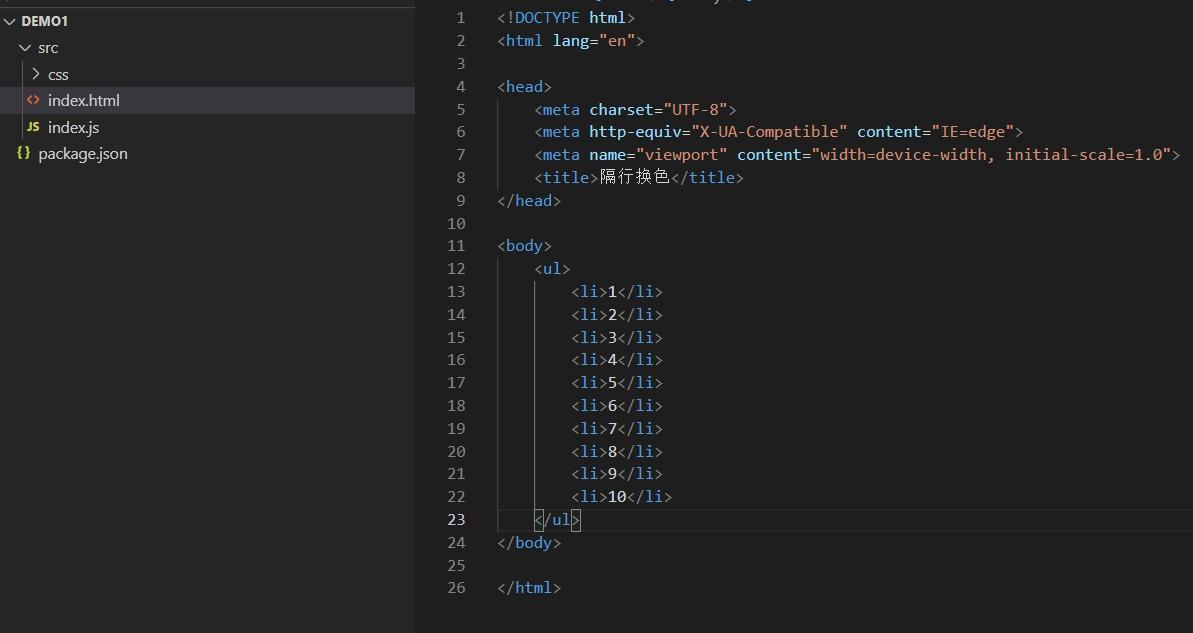Click the lang="en" attribute text
The width and height of the screenshot is (1193, 633).
coord(593,40)
